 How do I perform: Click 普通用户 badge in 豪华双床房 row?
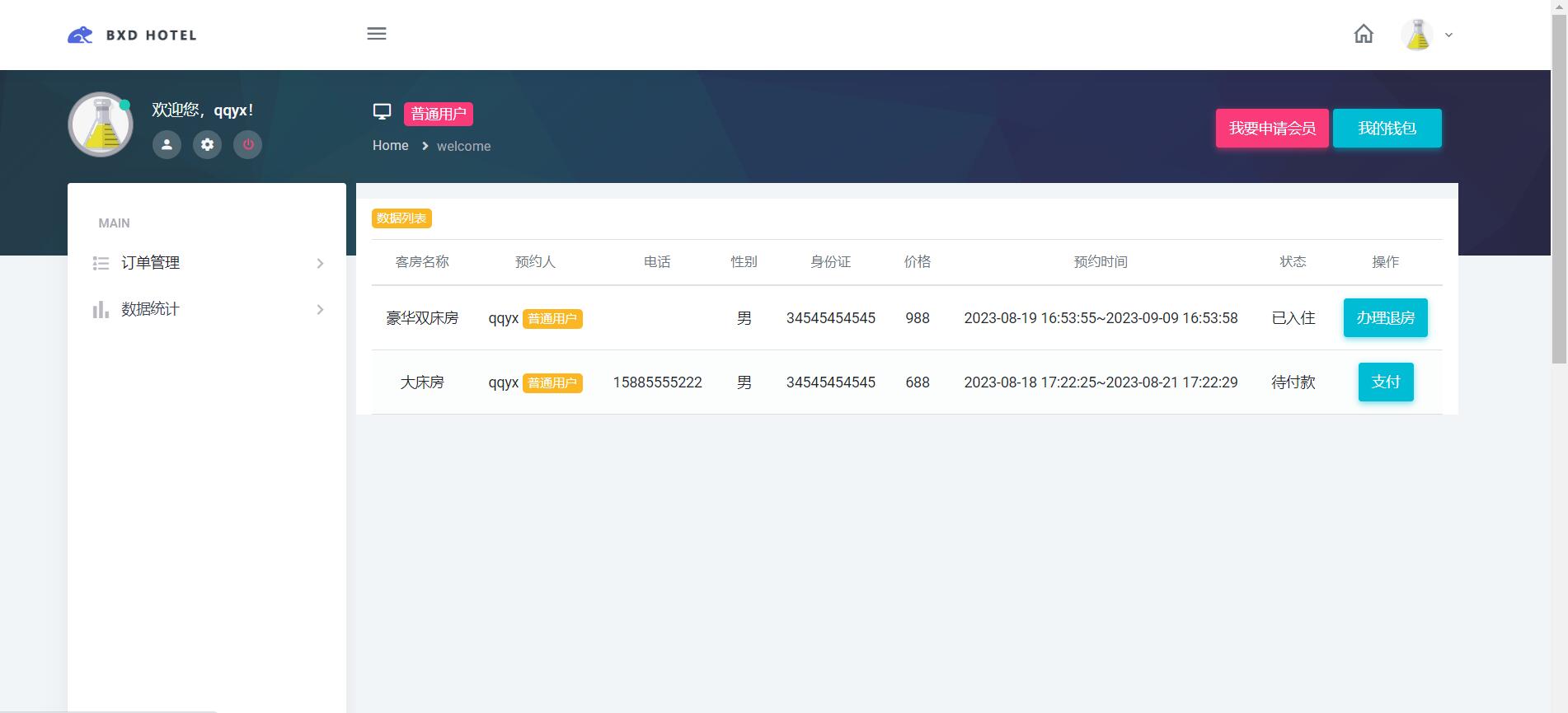pyautogui.click(x=552, y=319)
